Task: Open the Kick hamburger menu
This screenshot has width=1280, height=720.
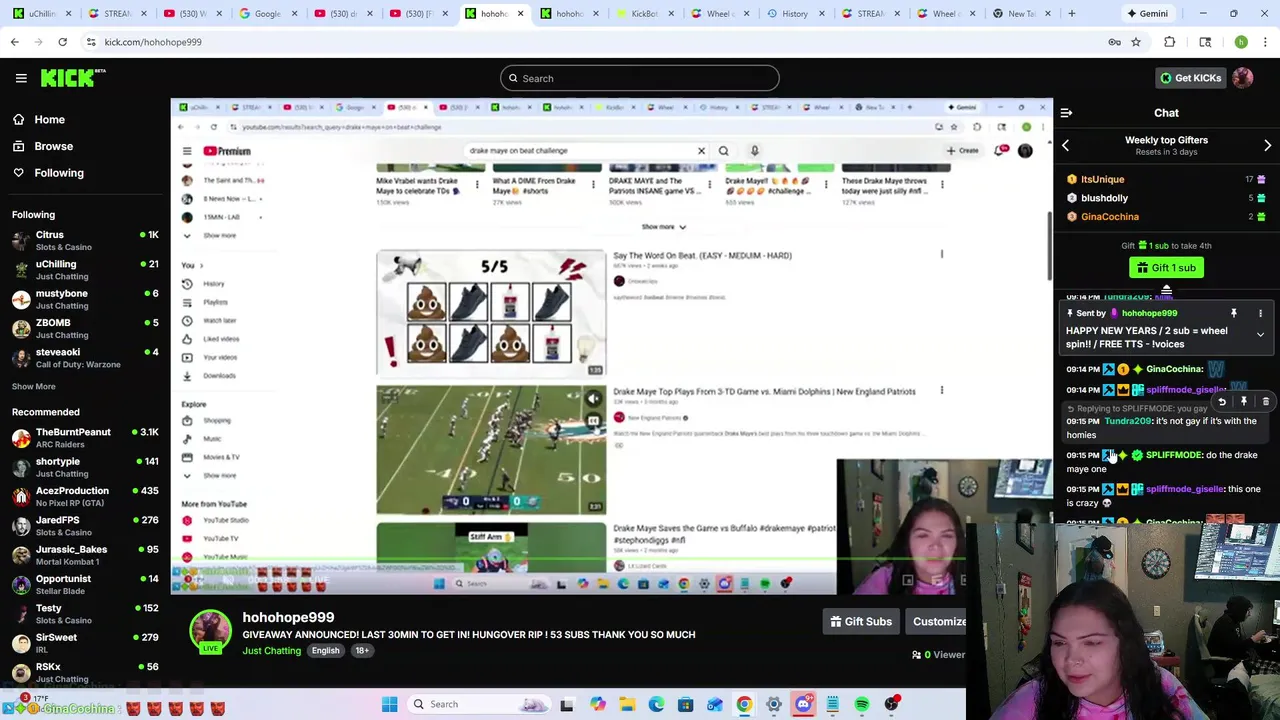Action: pyautogui.click(x=21, y=78)
